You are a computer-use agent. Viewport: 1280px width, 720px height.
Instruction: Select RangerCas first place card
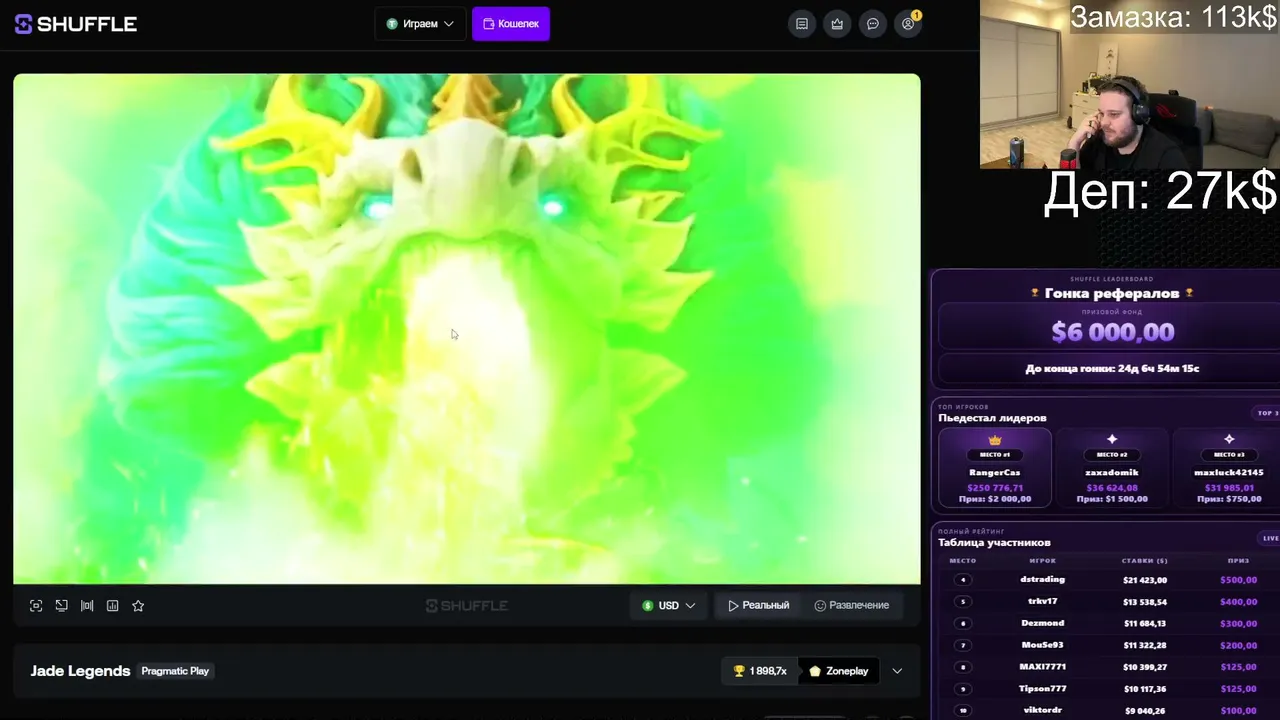point(995,468)
